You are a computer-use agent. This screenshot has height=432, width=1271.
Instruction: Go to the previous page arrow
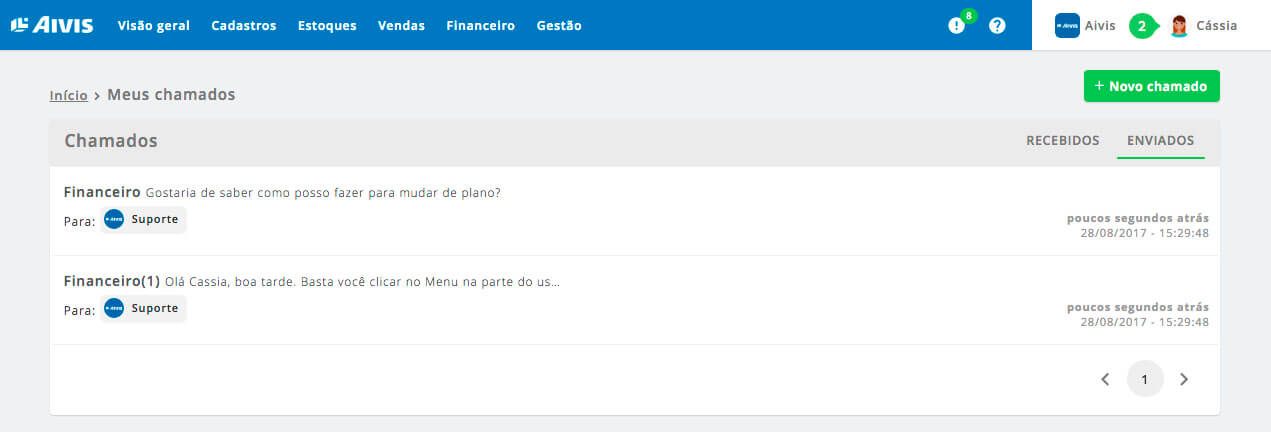pos(1105,379)
